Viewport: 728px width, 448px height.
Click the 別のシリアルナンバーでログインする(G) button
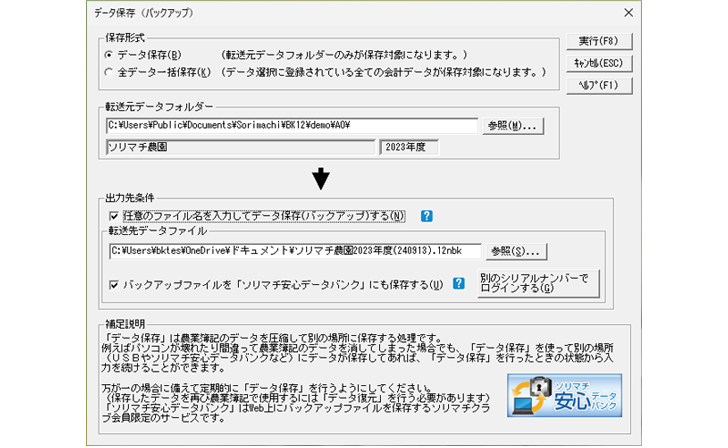click(538, 283)
